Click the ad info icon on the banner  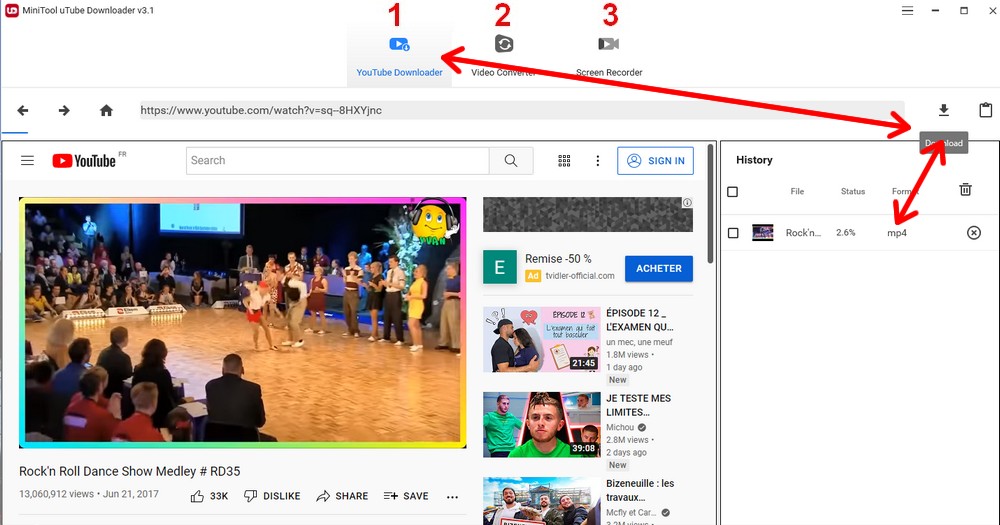687,203
